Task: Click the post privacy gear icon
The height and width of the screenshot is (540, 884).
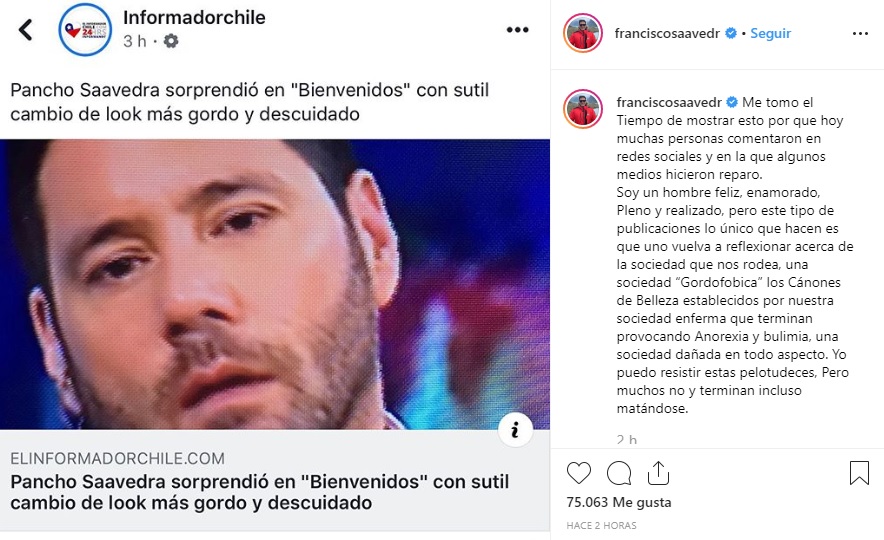Action: point(171,41)
